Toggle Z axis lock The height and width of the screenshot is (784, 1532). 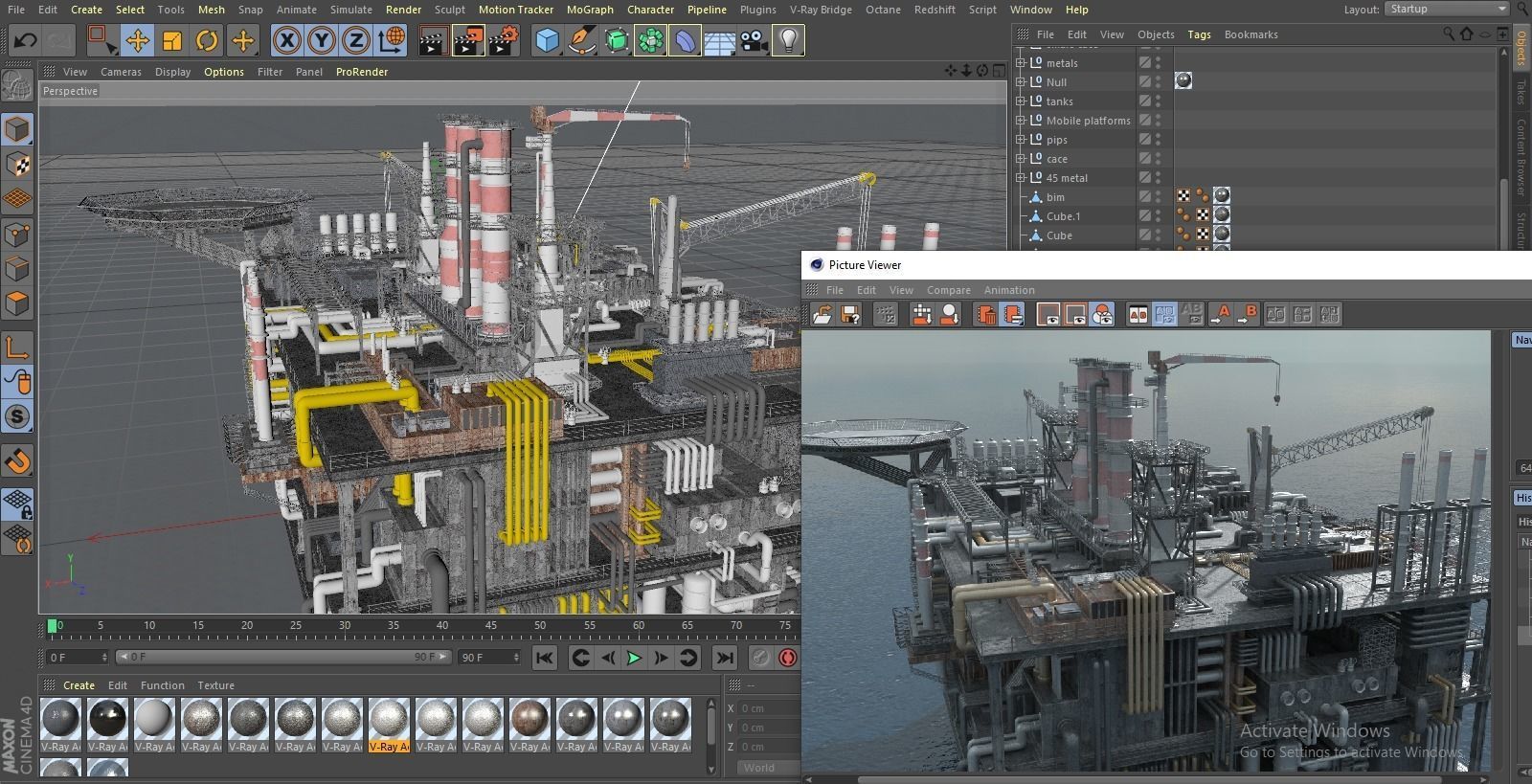coord(356,40)
